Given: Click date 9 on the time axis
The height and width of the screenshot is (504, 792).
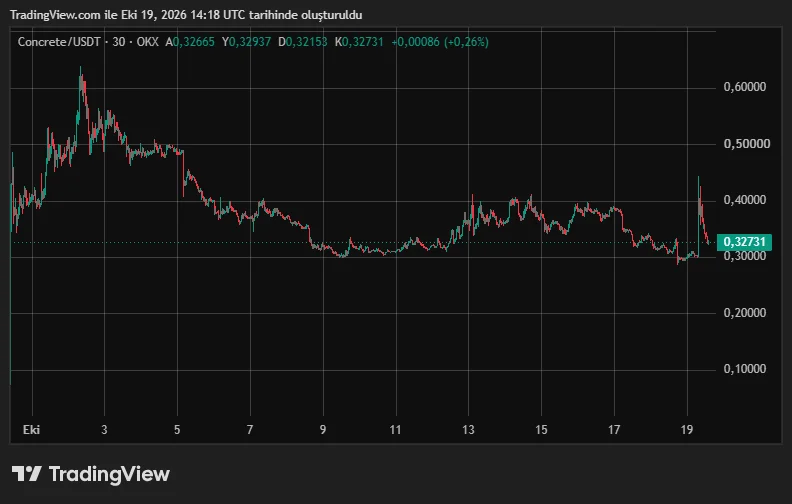Looking at the screenshot, I should point(323,430).
